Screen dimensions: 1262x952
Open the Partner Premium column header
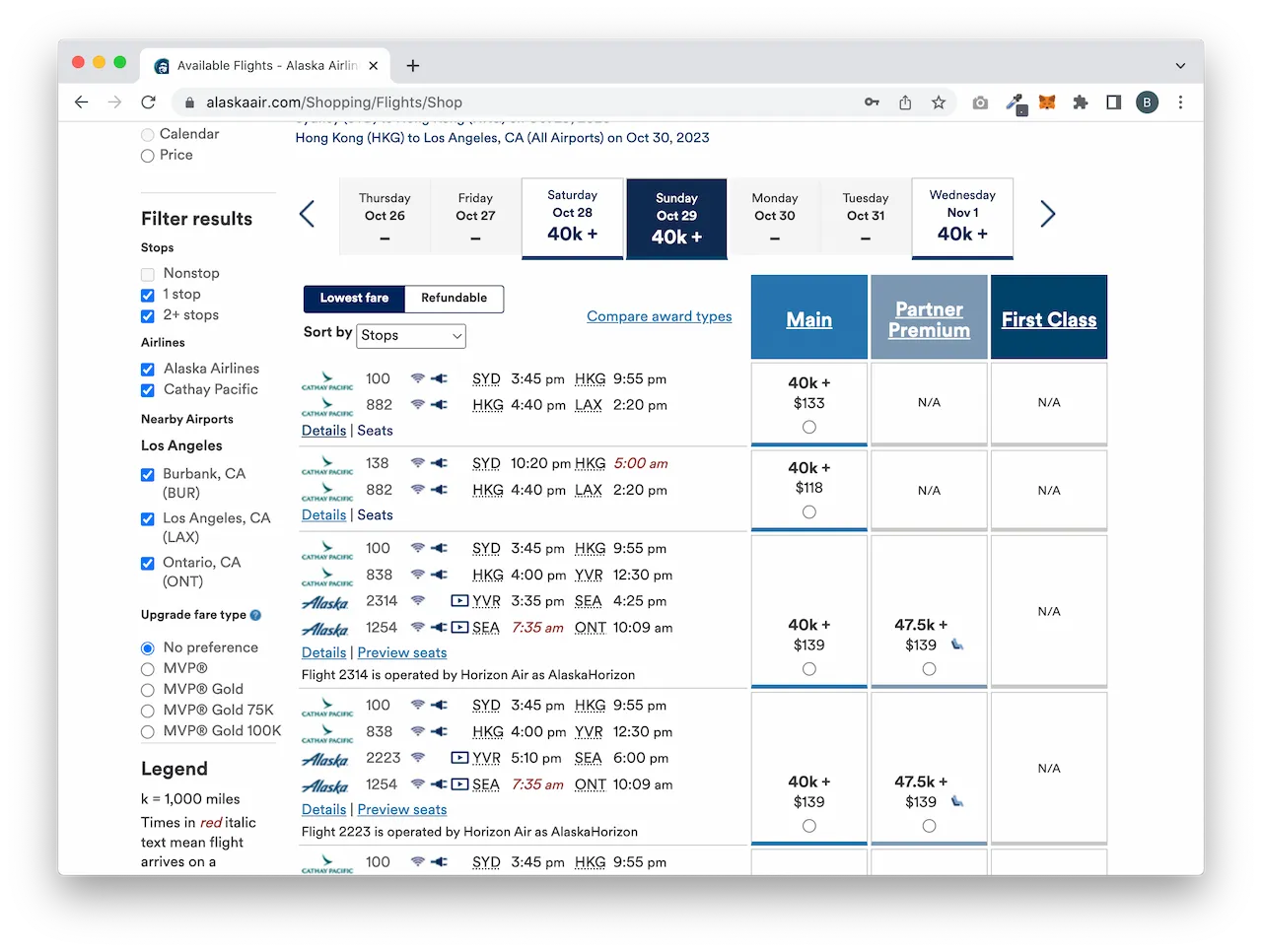tap(929, 319)
